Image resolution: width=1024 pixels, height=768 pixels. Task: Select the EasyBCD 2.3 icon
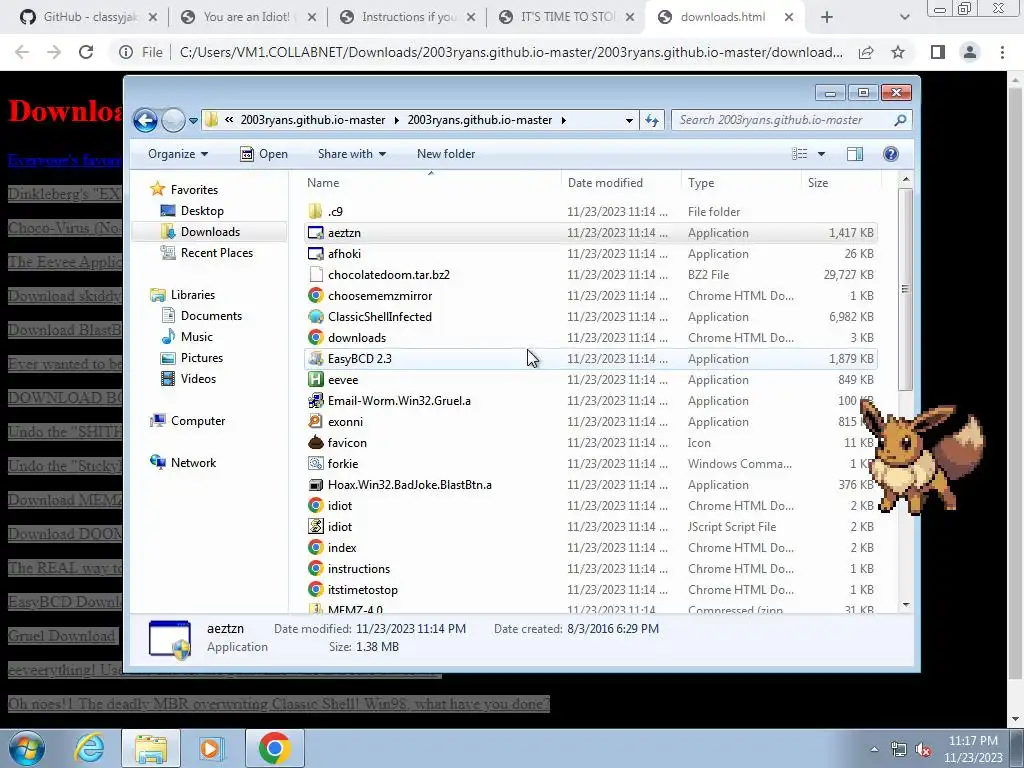[315, 359]
